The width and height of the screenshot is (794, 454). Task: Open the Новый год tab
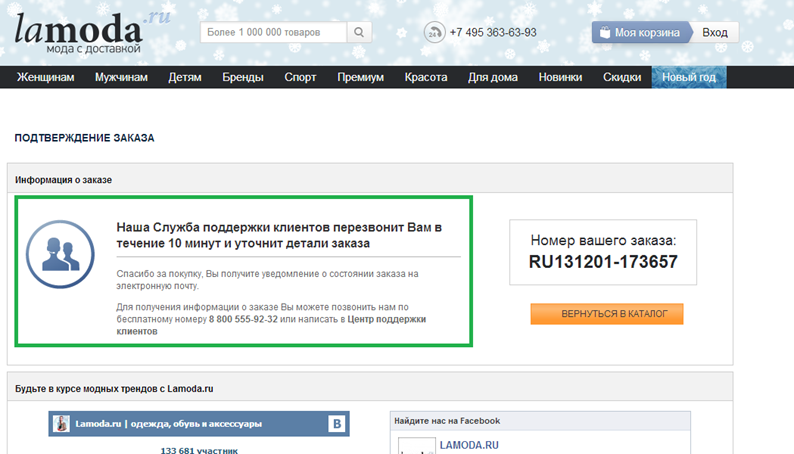coord(689,77)
